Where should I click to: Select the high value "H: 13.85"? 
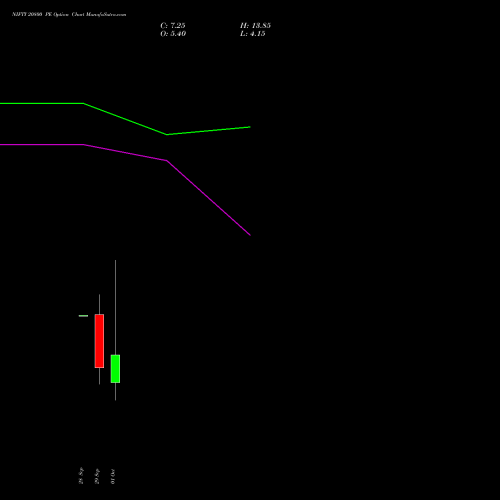[255, 26]
